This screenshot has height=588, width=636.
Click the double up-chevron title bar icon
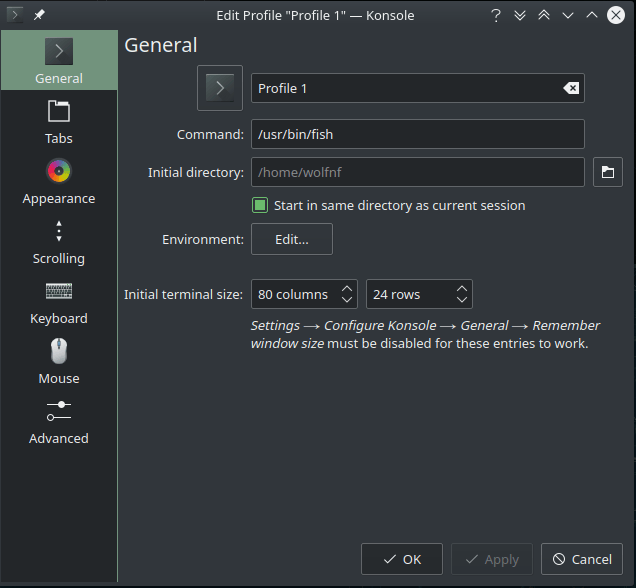[x=544, y=15]
